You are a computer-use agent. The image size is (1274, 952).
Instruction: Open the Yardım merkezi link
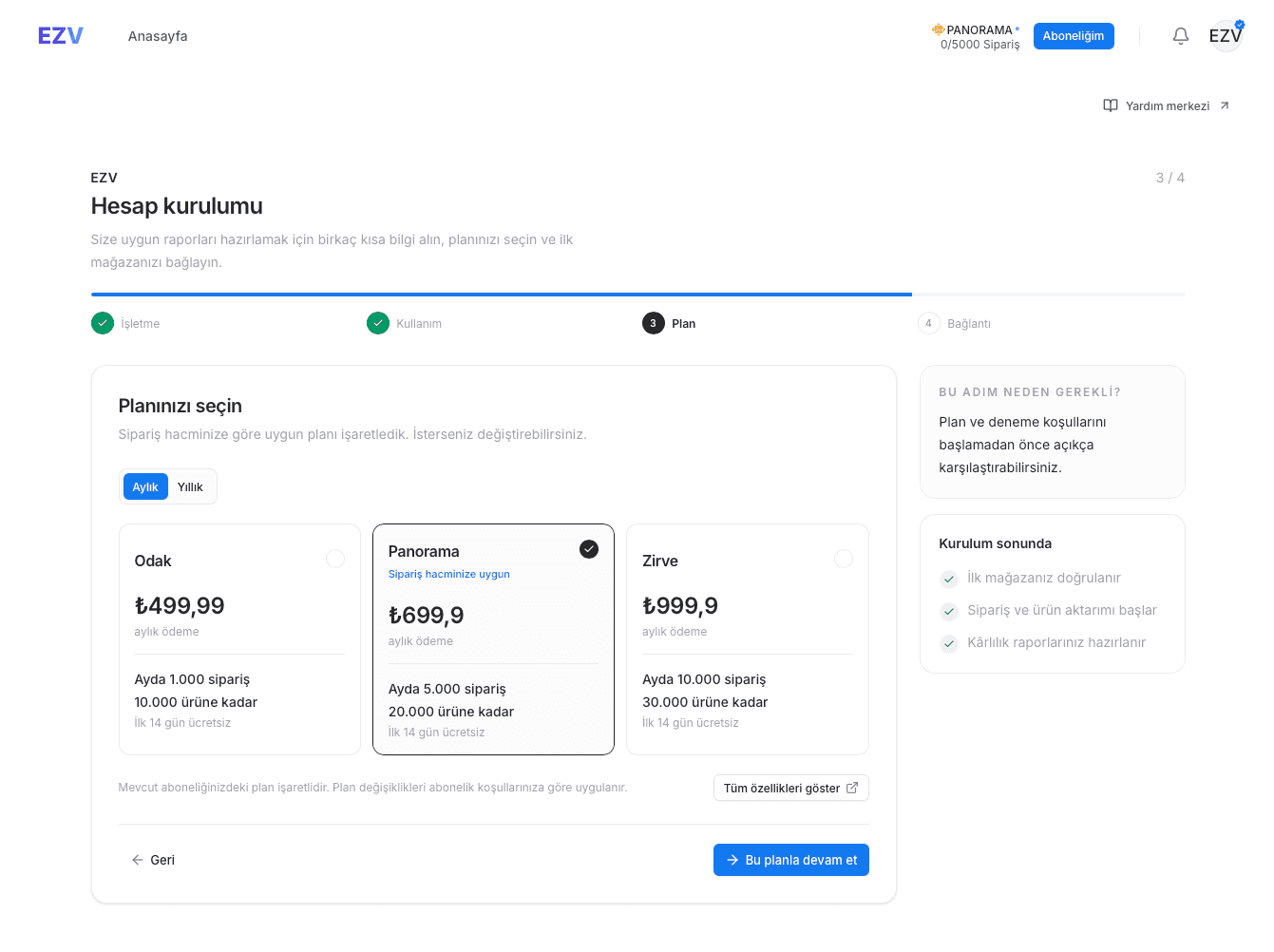[x=1167, y=105]
